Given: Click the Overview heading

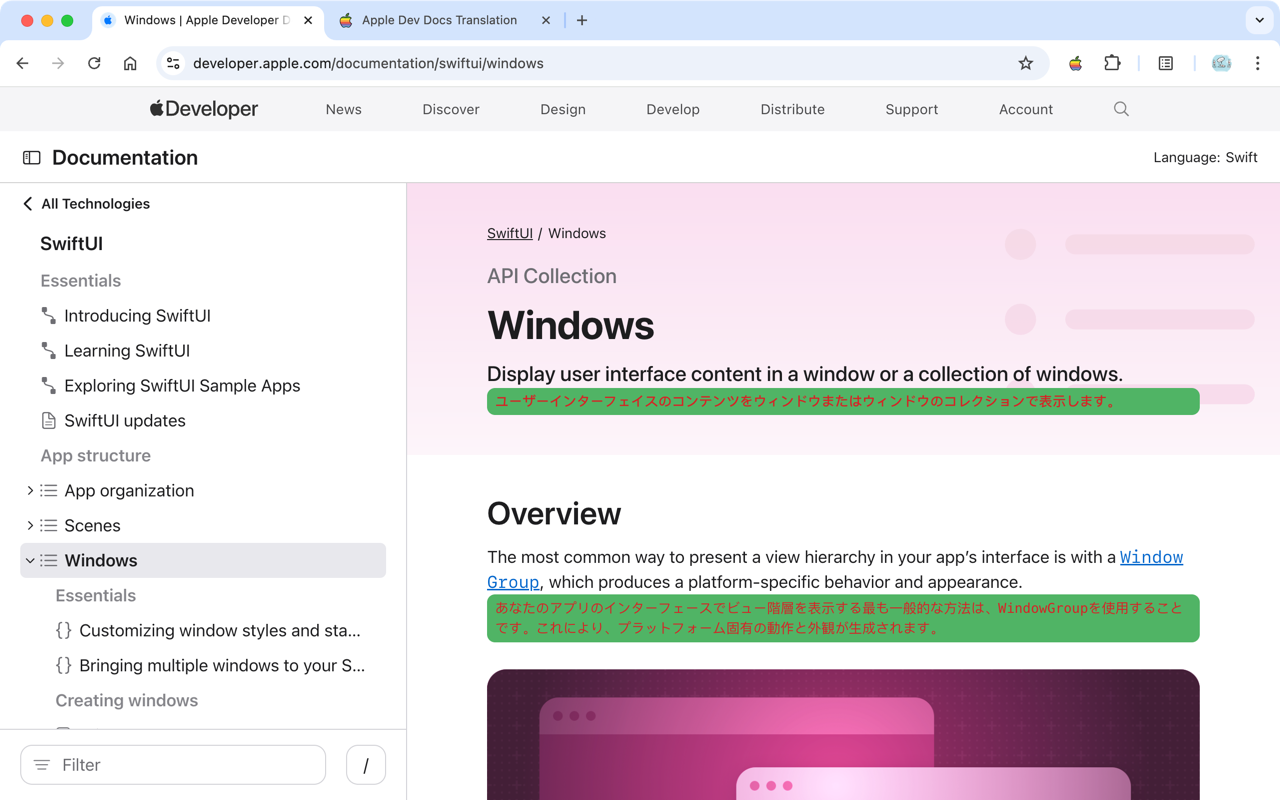Looking at the screenshot, I should [554, 514].
